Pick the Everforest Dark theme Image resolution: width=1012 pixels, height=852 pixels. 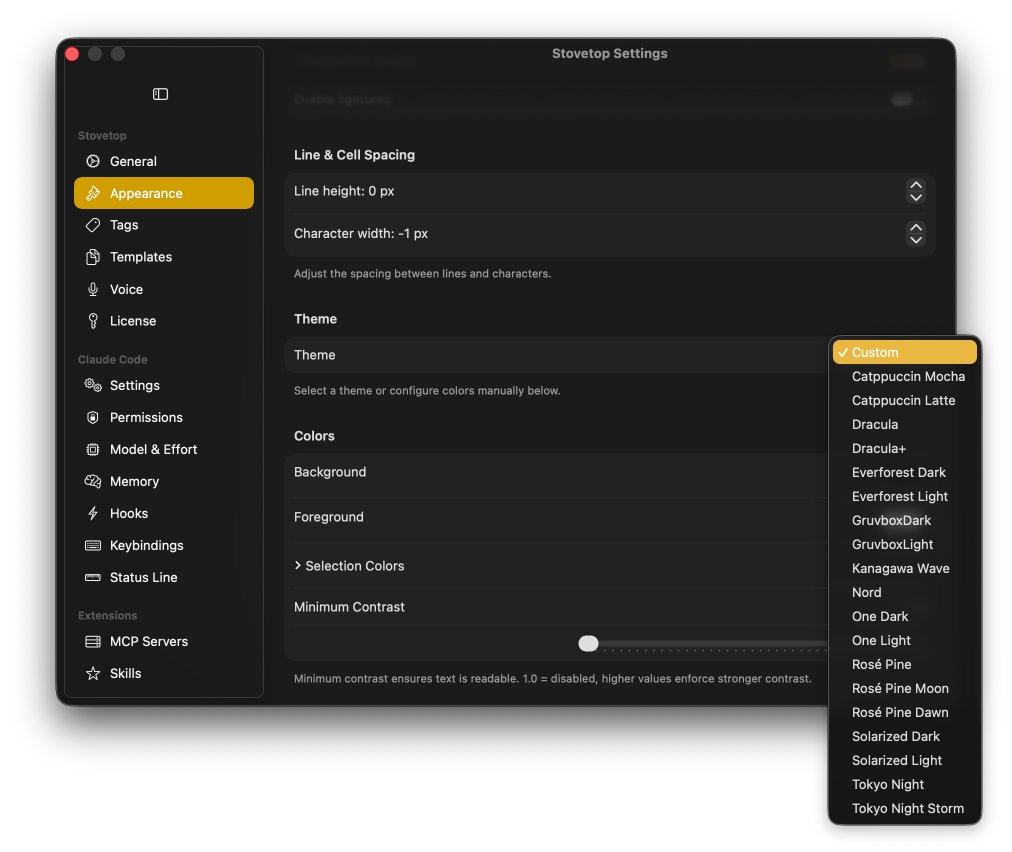(x=904, y=472)
